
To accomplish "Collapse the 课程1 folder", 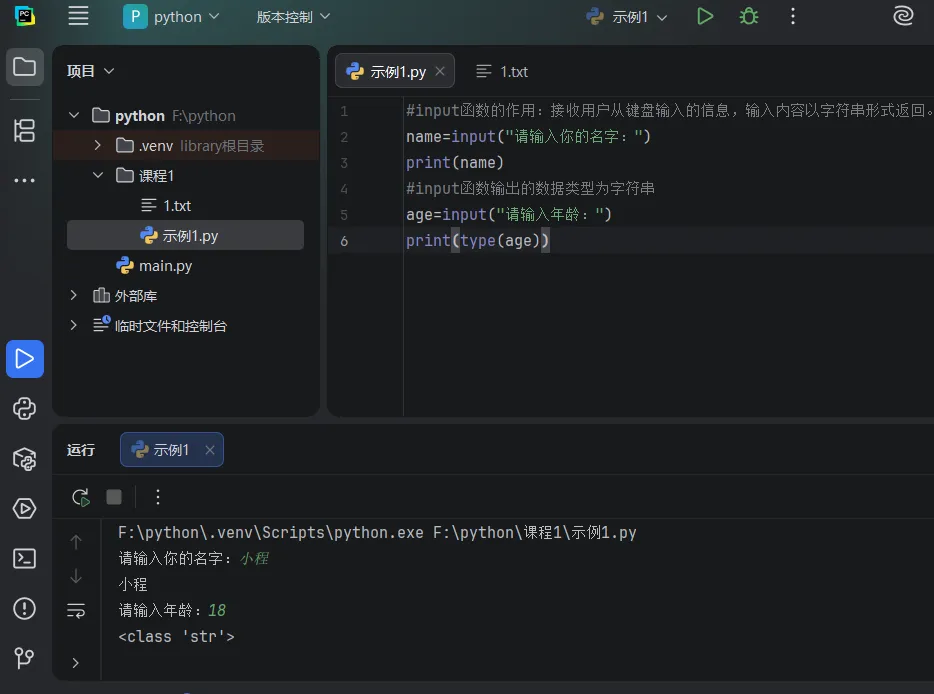I will (x=98, y=175).
